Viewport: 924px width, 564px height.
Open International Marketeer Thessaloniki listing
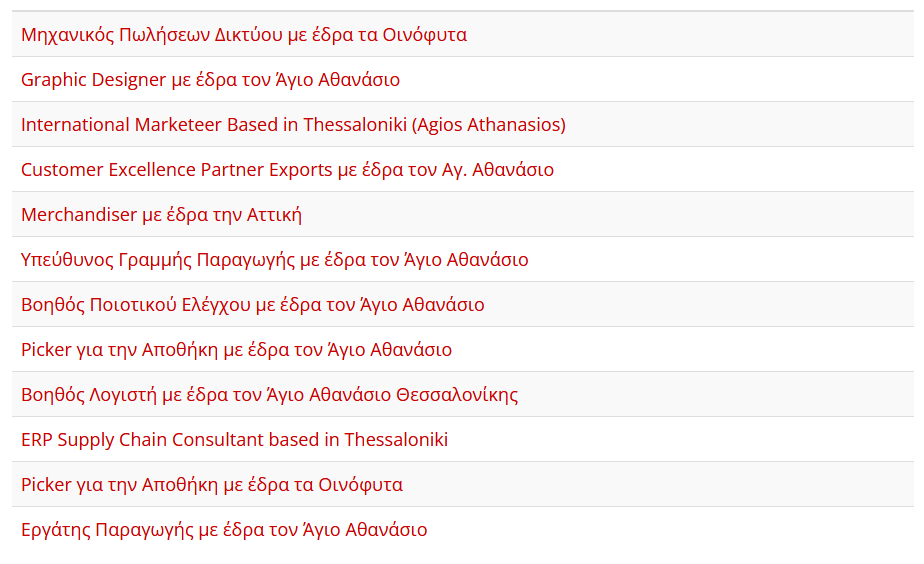293,124
